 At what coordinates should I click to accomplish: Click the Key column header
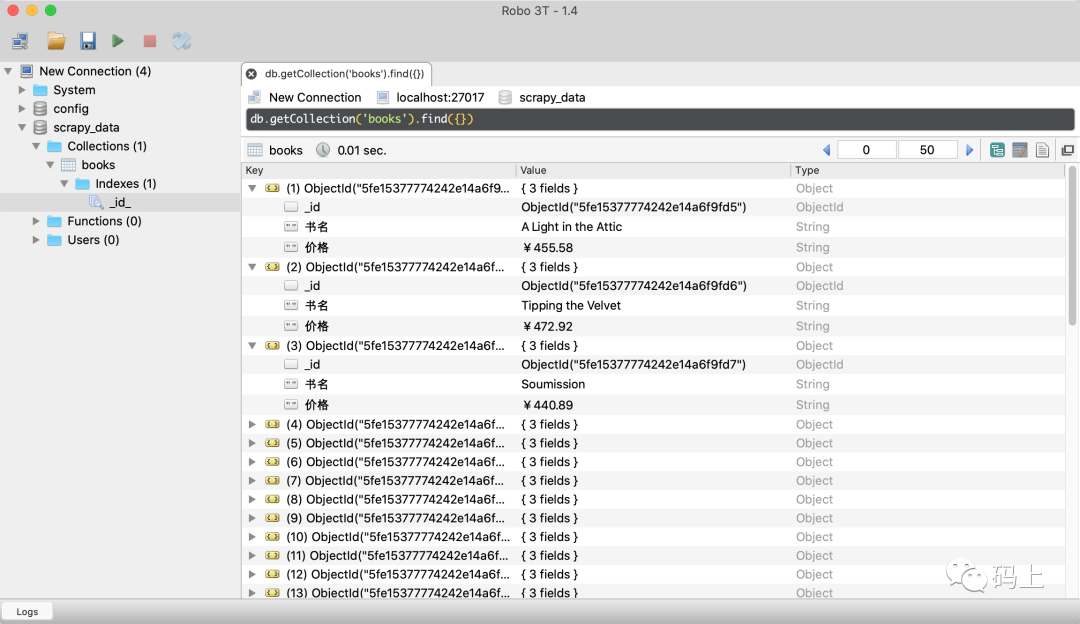379,170
